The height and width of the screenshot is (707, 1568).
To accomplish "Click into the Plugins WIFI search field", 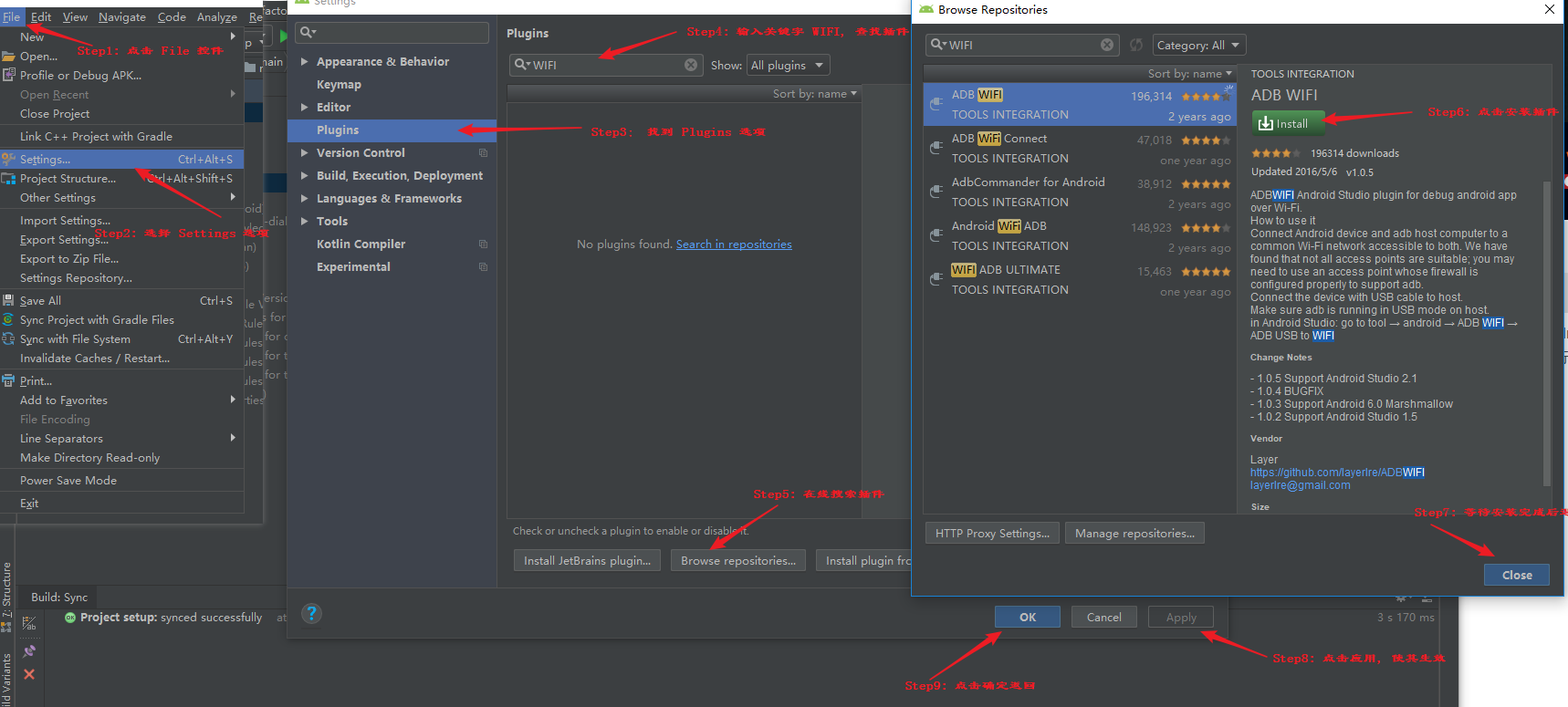I will point(606,65).
